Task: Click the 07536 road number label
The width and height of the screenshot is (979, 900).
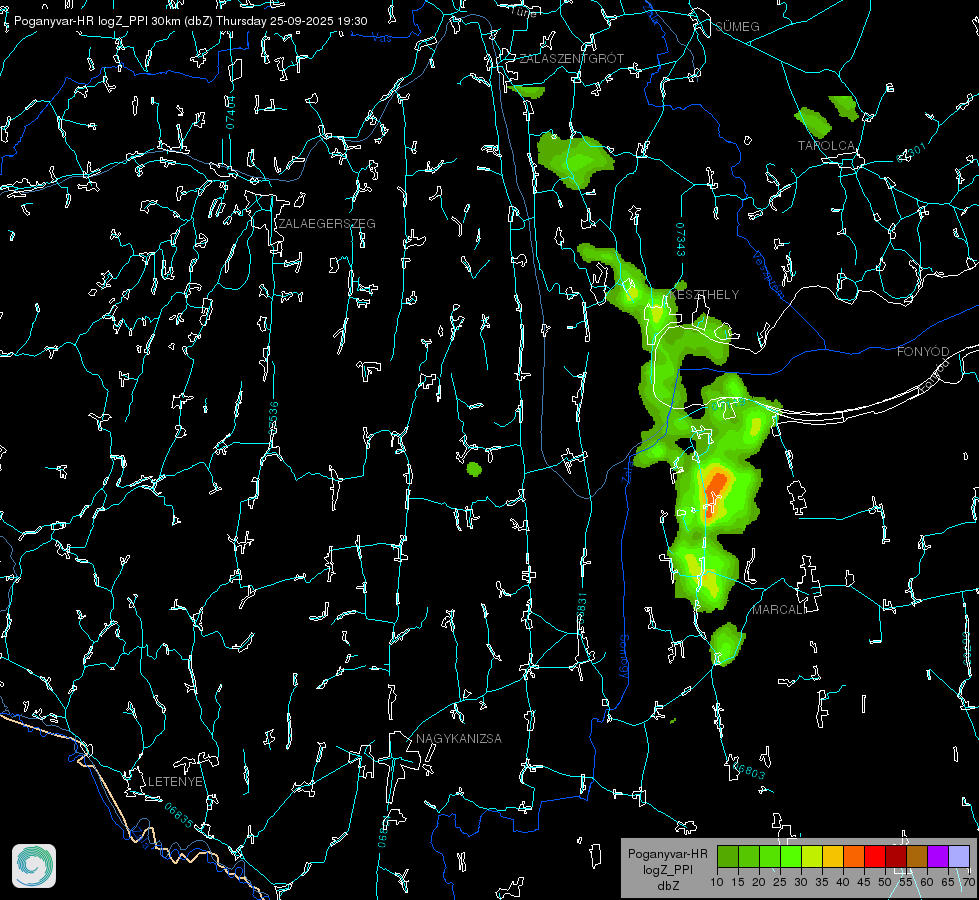Action: point(273,418)
